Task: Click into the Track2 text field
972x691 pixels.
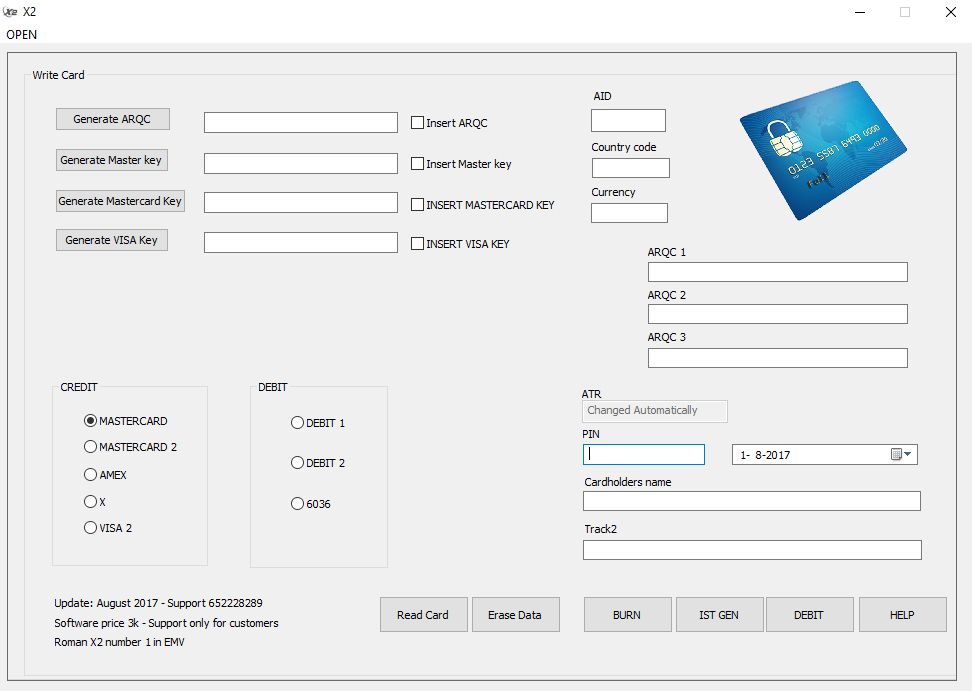Action: [752, 550]
